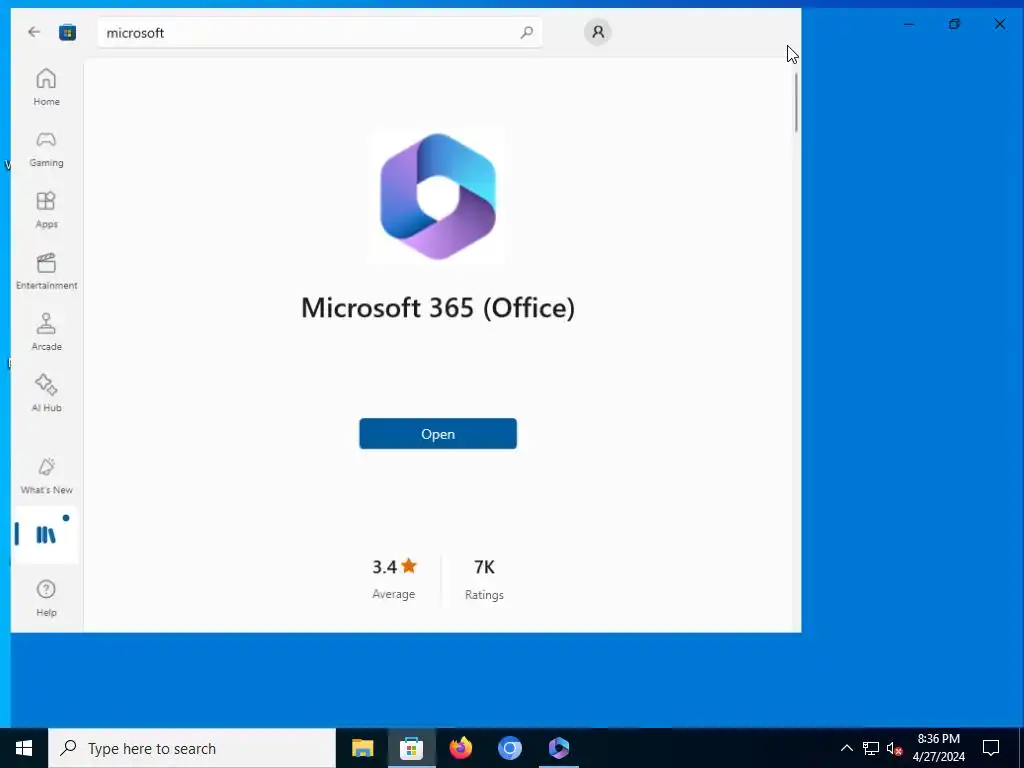Launch Firefox from the taskbar
Image resolution: width=1024 pixels, height=768 pixels.
pos(460,748)
